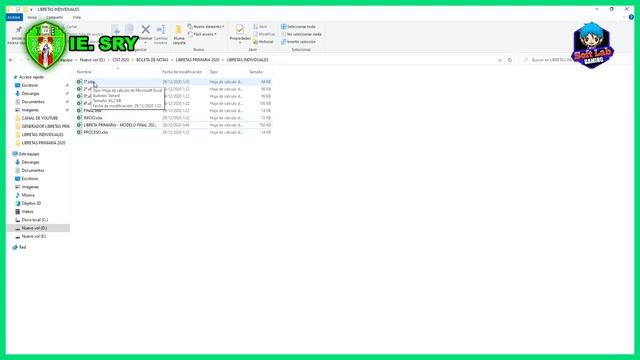The image size is (640, 360).
Task: Switch to the Inicio ribbon tab
Action: tap(32, 18)
